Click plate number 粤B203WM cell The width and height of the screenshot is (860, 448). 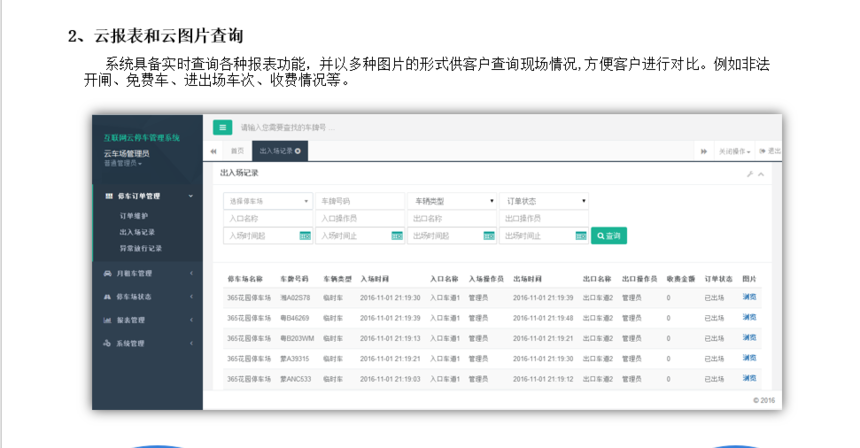coord(297,338)
